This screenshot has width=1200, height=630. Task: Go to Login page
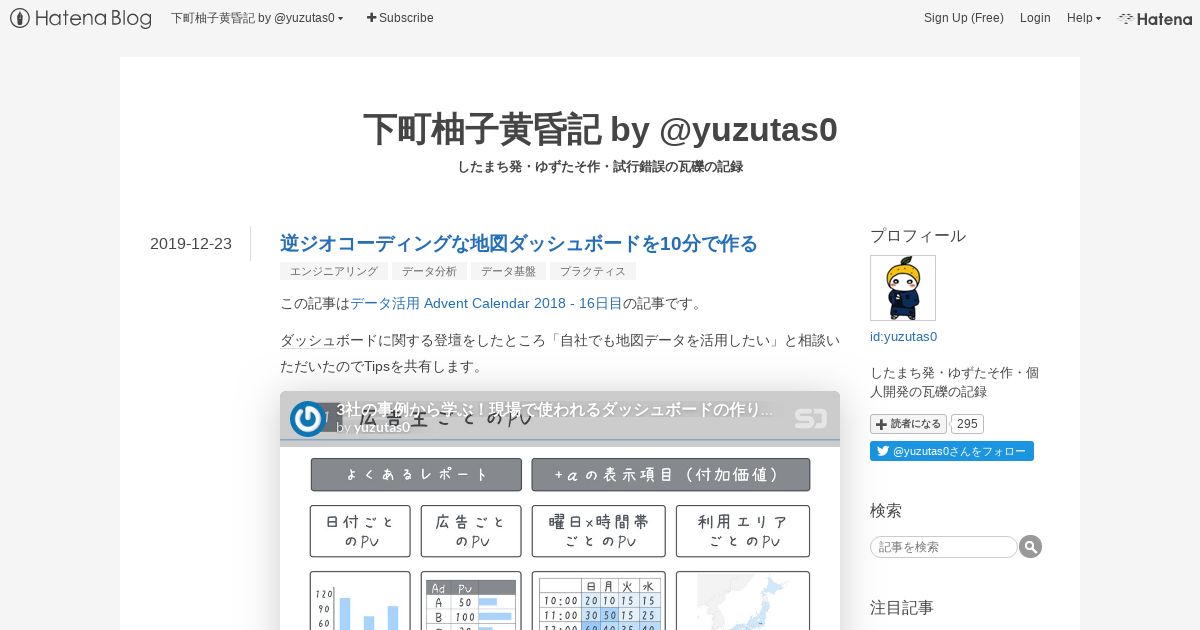(1035, 18)
